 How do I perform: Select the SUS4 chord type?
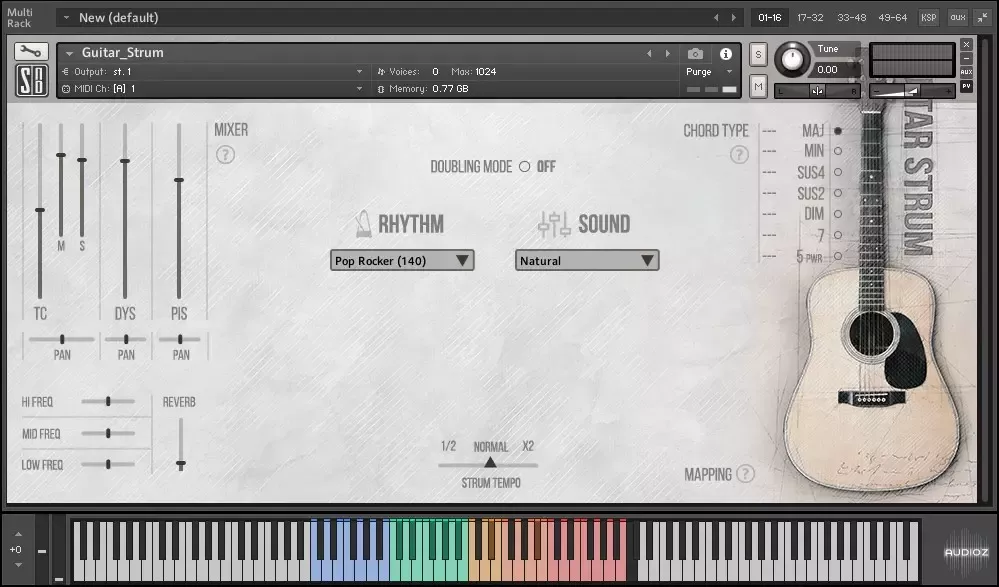[838, 172]
